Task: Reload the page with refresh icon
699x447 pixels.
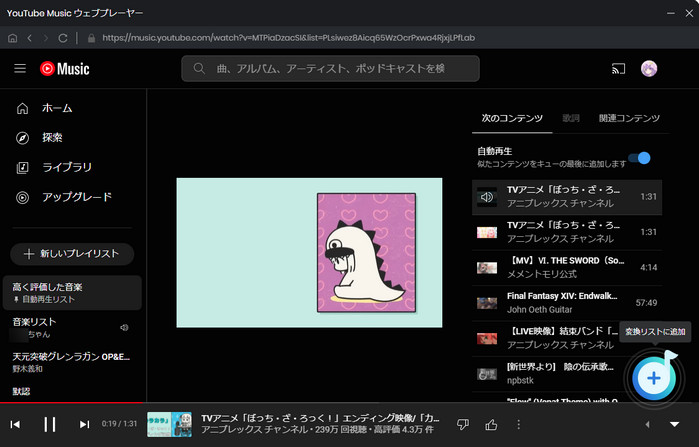Action: 63,38
